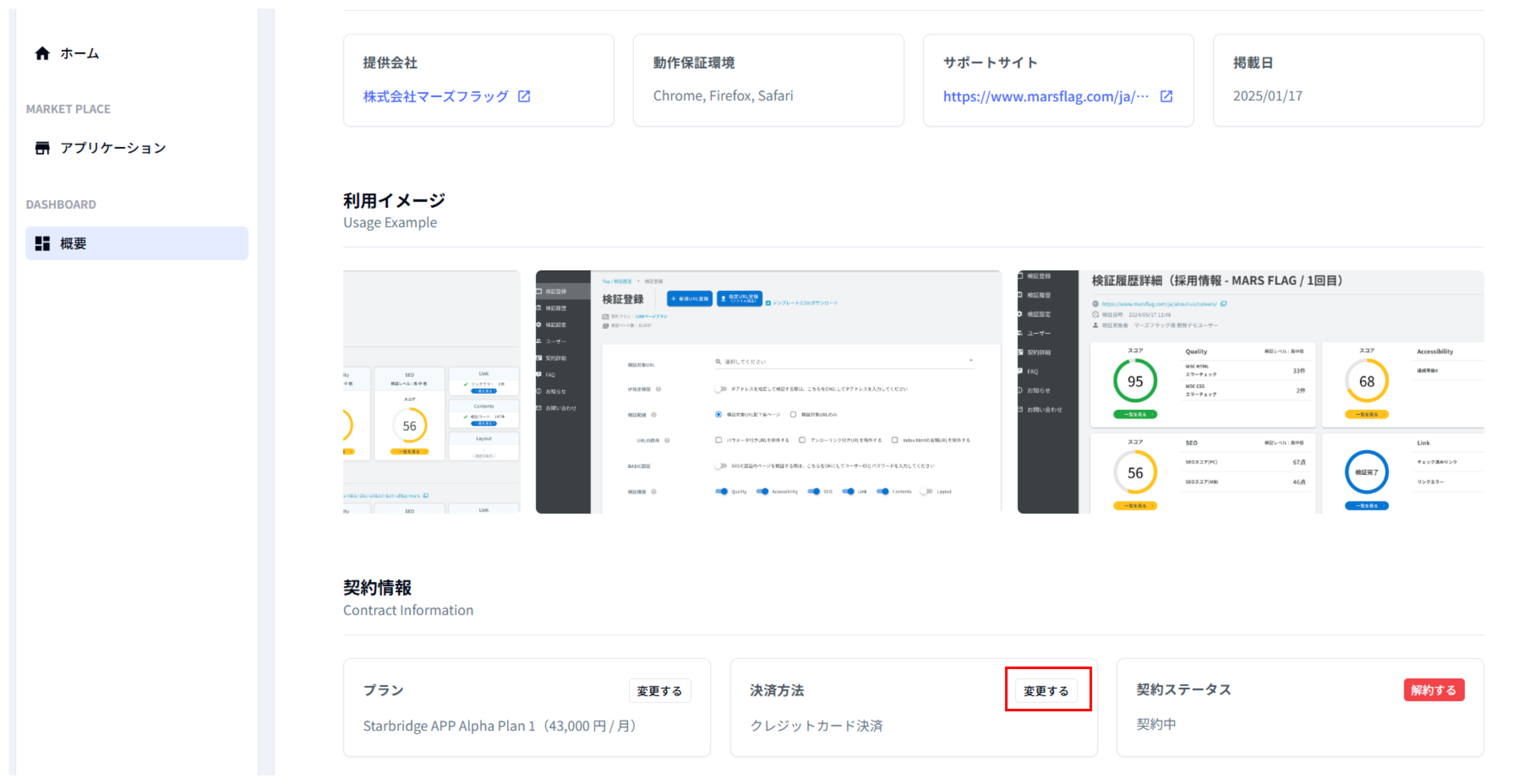Image resolution: width=1524 pixels, height=784 pixels.
Task: Click the Home house icon
Action: (x=42, y=53)
